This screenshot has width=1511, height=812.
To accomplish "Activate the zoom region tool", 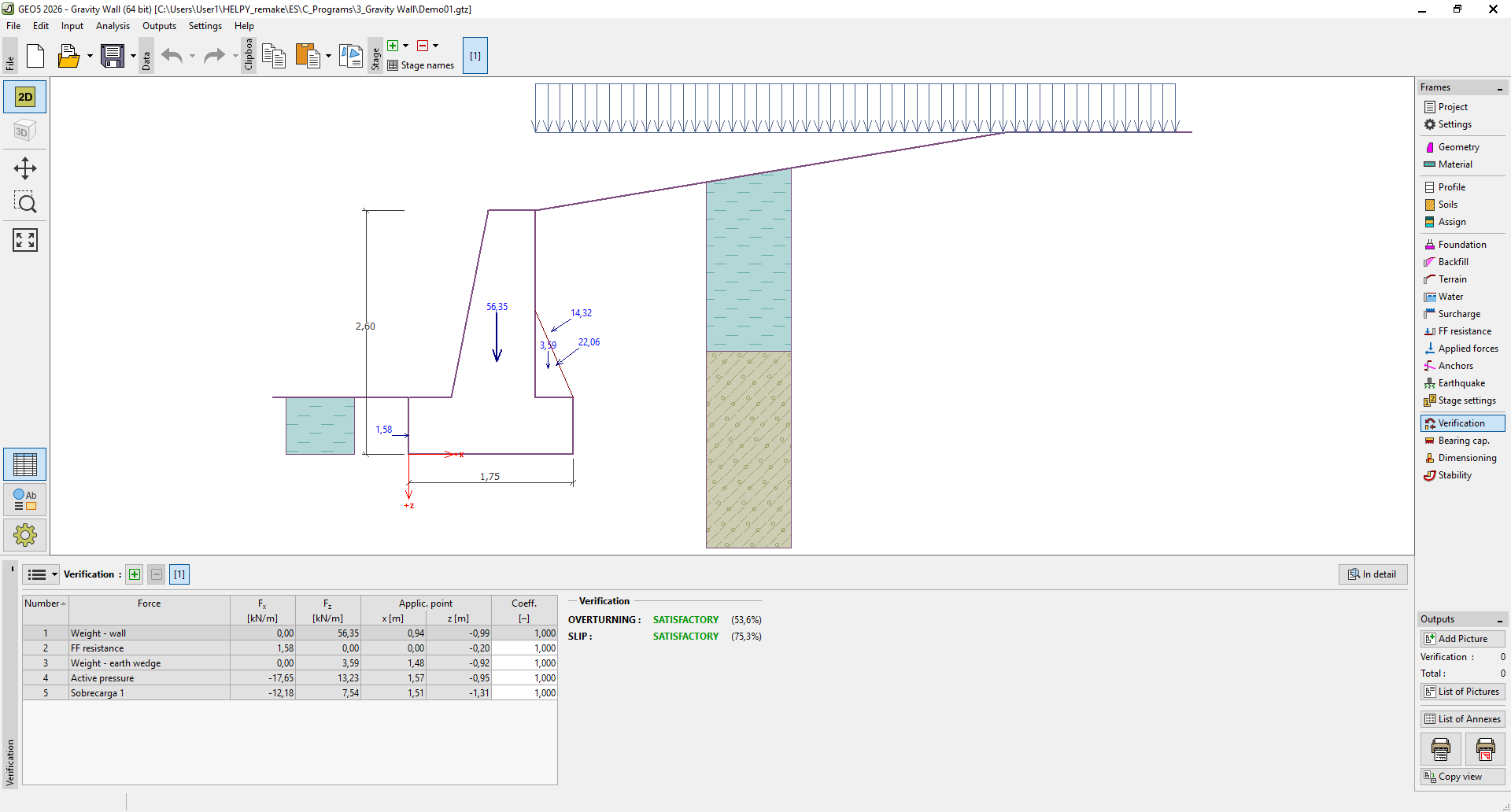I will click(25, 203).
